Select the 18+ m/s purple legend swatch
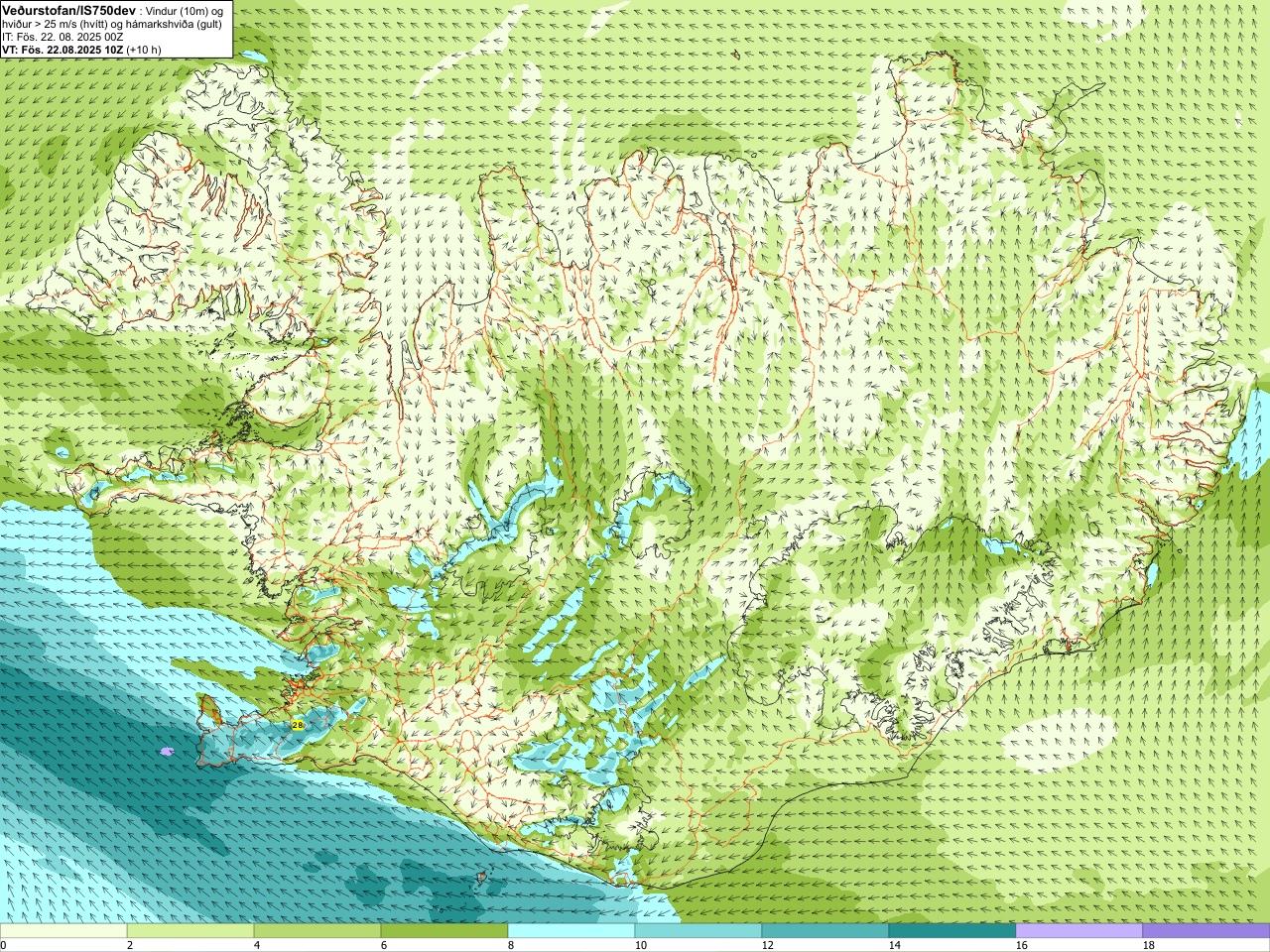The width and height of the screenshot is (1270, 952). coord(1206,931)
